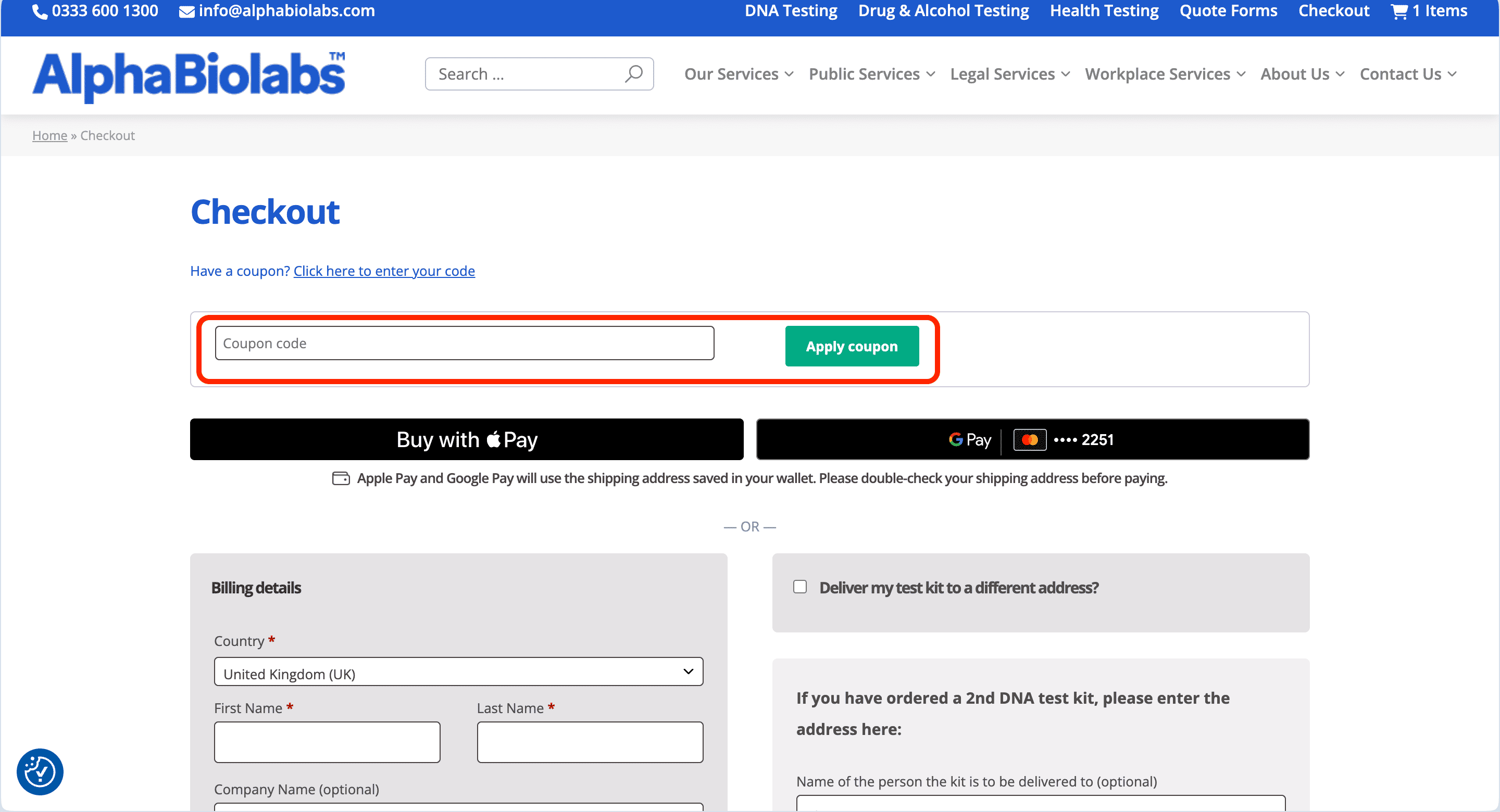Go to Health Testing
The height and width of the screenshot is (812, 1500).
click(x=1104, y=11)
